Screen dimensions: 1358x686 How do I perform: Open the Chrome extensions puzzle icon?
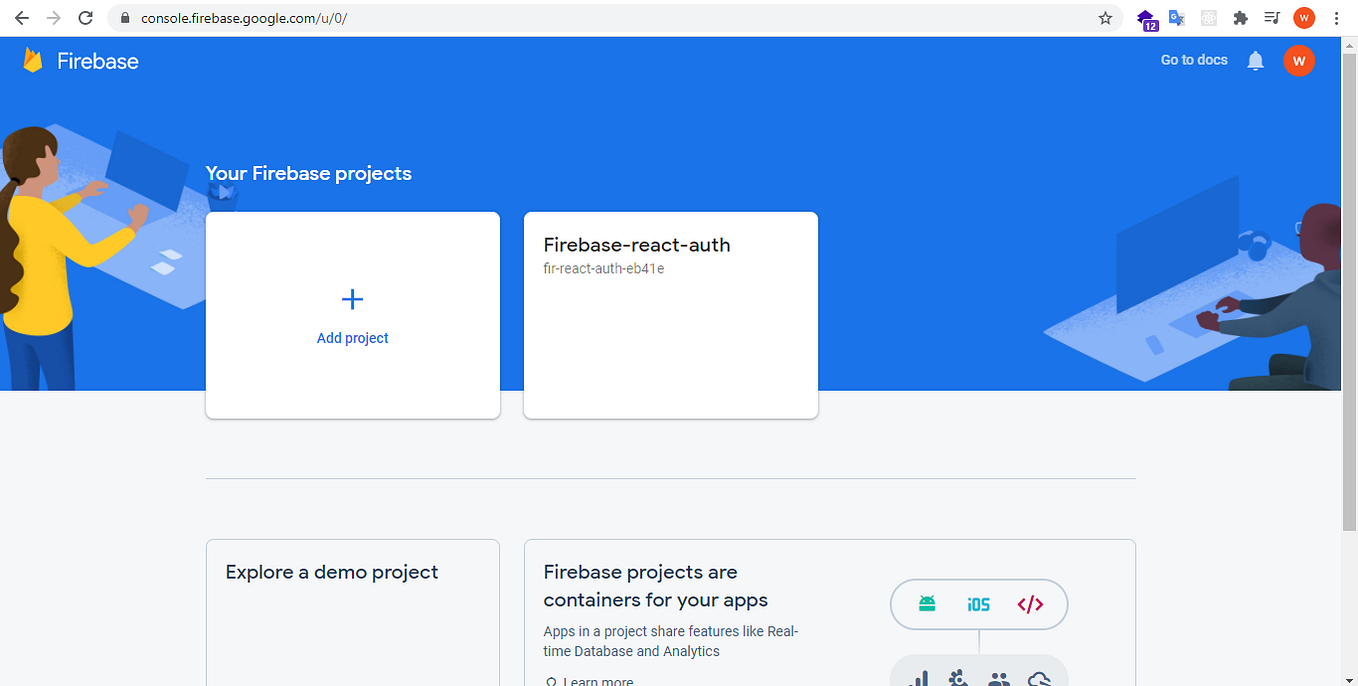(x=1240, y=17)
